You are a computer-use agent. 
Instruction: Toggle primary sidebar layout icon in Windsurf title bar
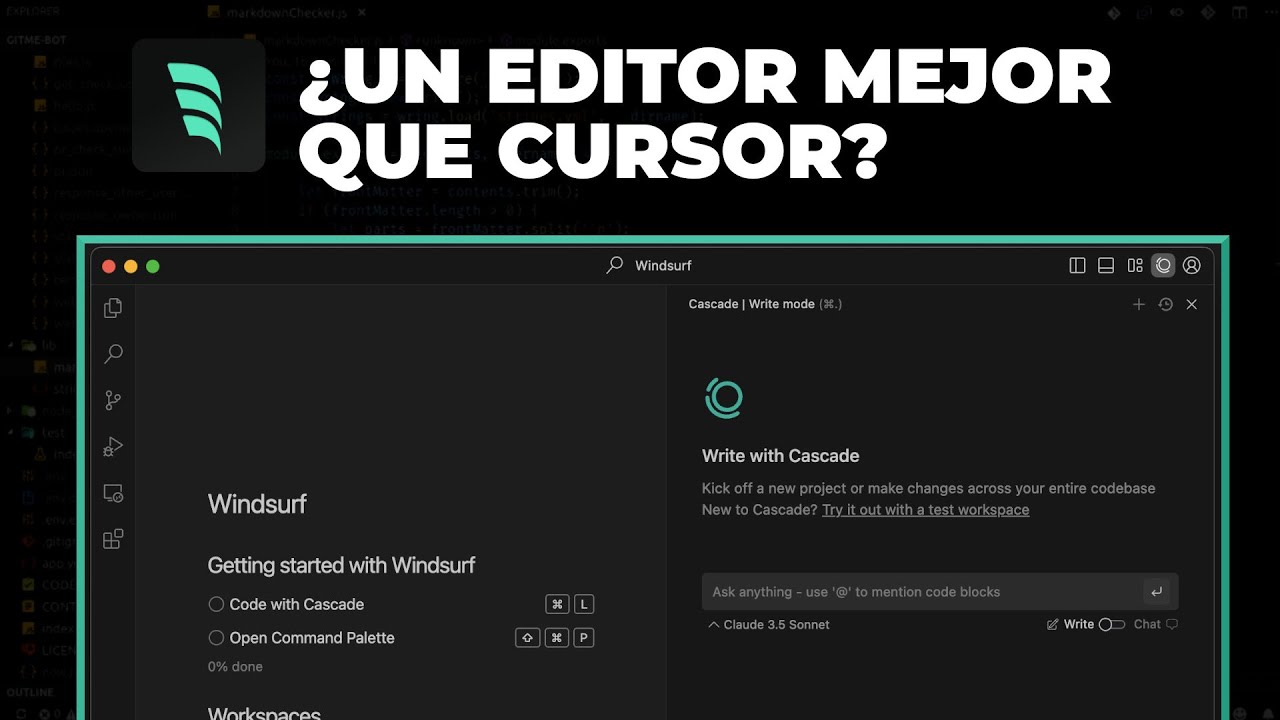[x=1077, y=265]
